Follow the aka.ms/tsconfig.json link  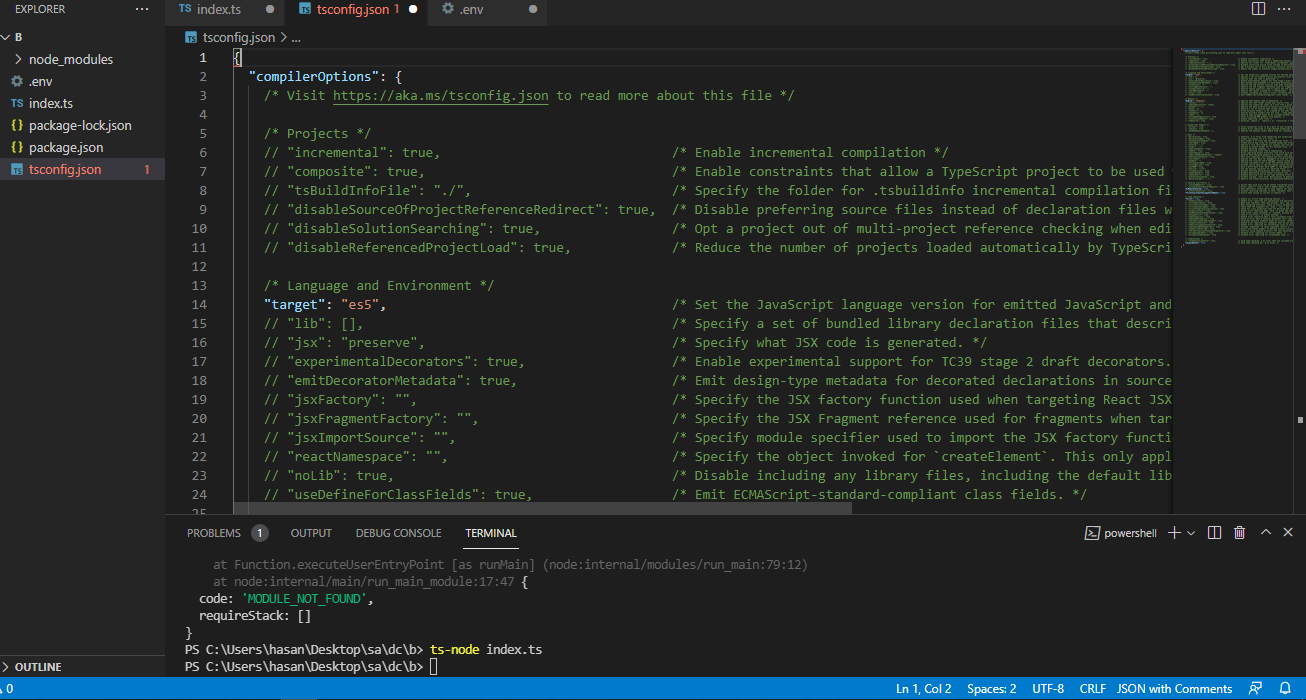440,96
